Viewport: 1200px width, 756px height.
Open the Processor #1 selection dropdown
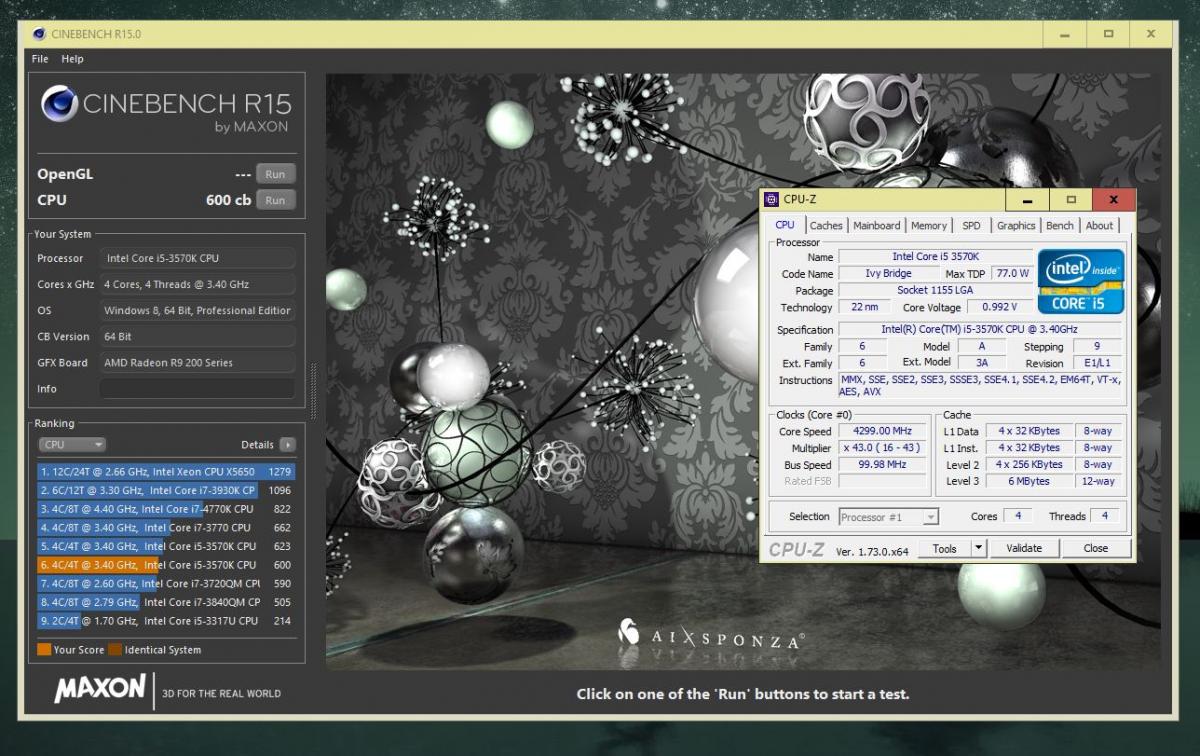[x=888, y=517]
